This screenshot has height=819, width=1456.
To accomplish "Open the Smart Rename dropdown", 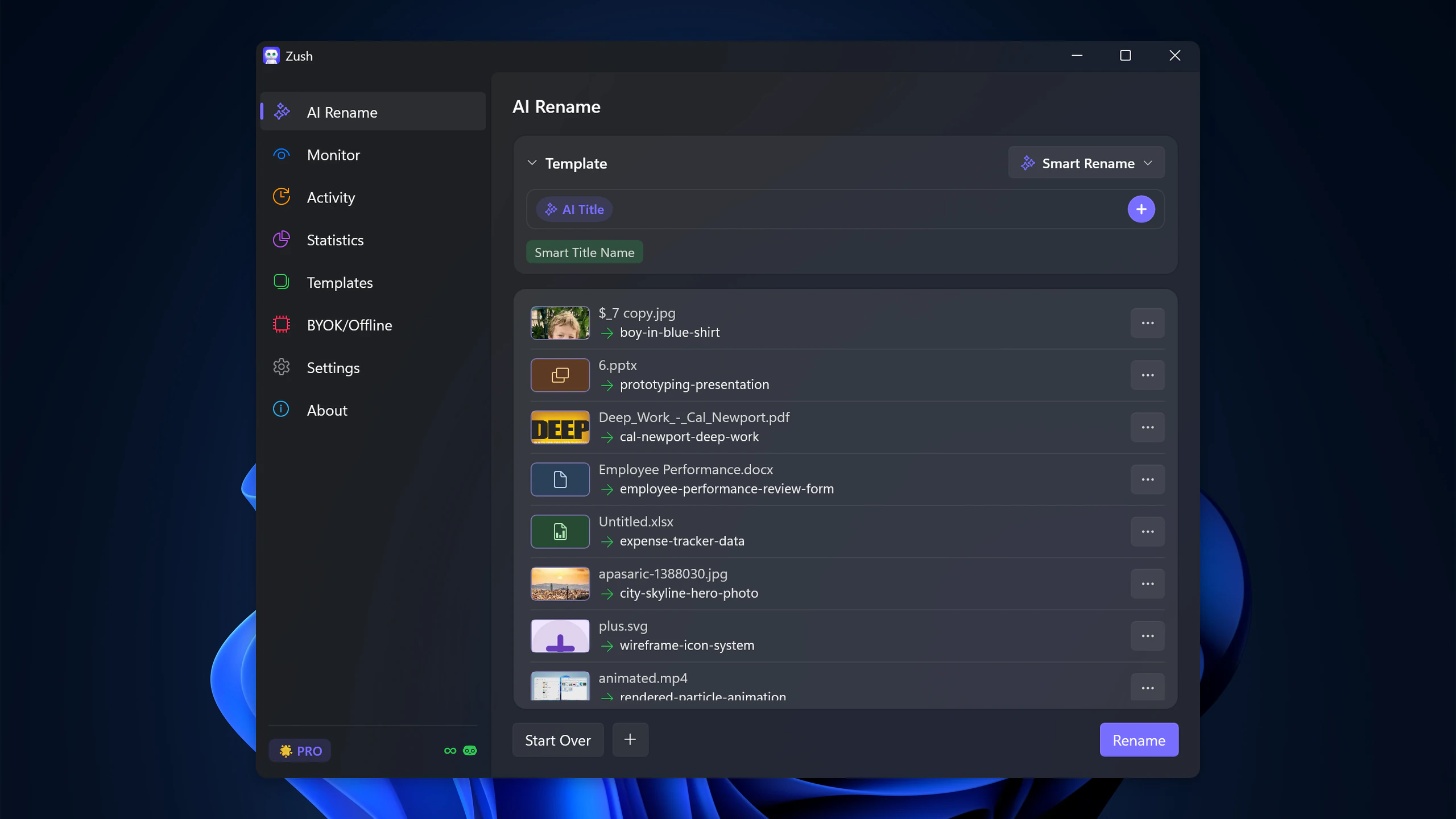I will click(1086, 163).
